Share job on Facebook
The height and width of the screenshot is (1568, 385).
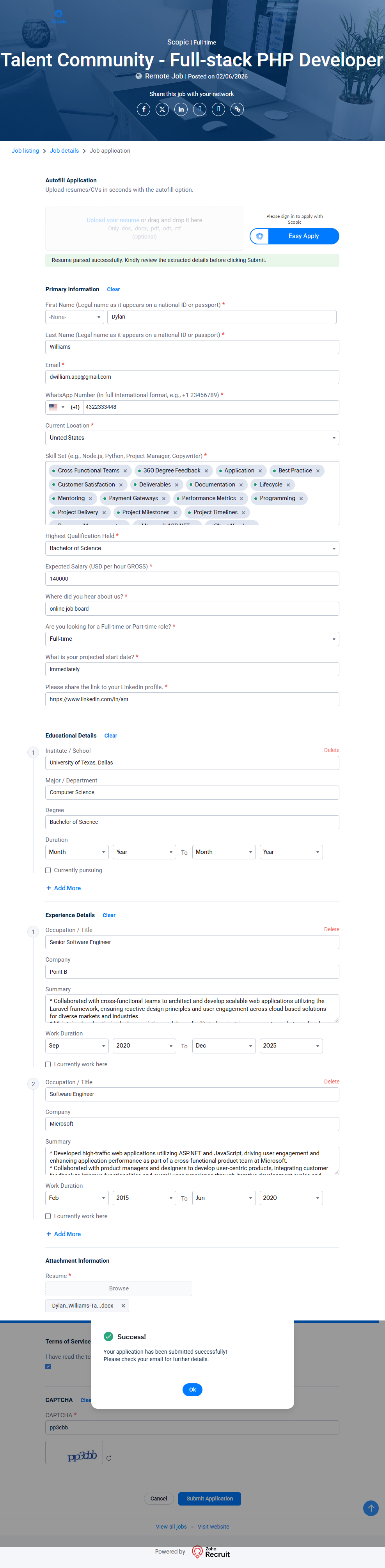click(144, 110)
